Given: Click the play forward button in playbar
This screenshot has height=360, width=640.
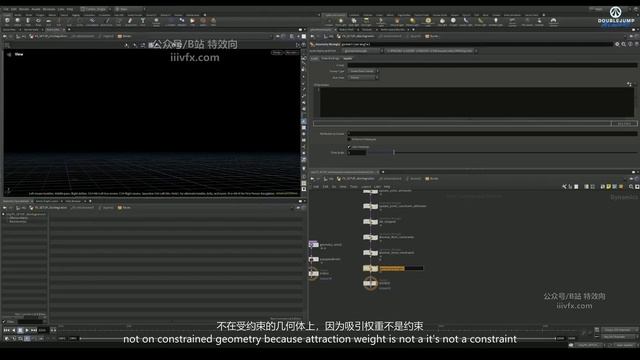Looking at the screenshot, I should (27, 330).
